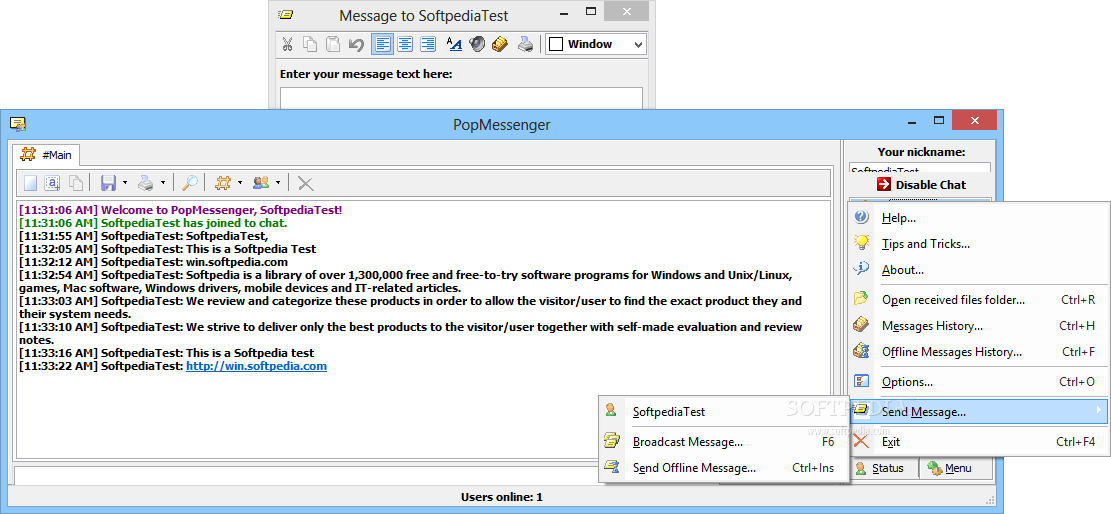The image size is (1111, 514).
Task: Open Offline Messages History... entry
Action: tap(979, 352)
